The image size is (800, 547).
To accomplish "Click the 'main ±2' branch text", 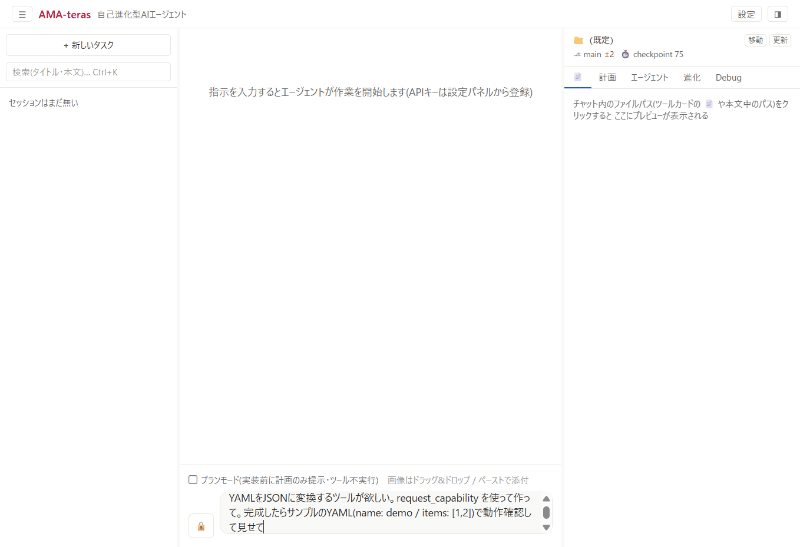I will (x=598, y=54).
